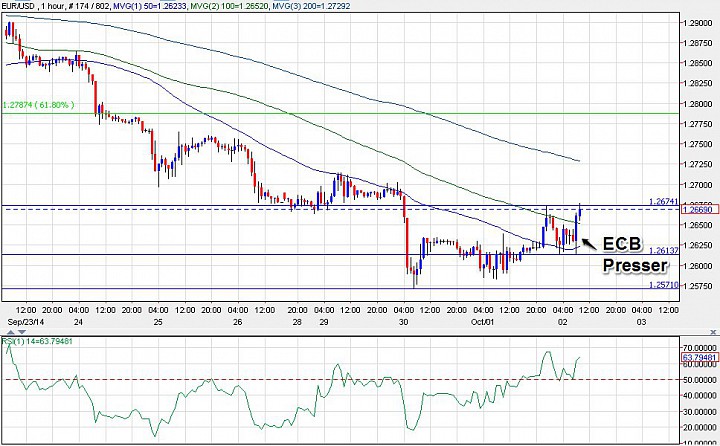
Task: Click the current price box 1.26690
Action: [699, 209]
